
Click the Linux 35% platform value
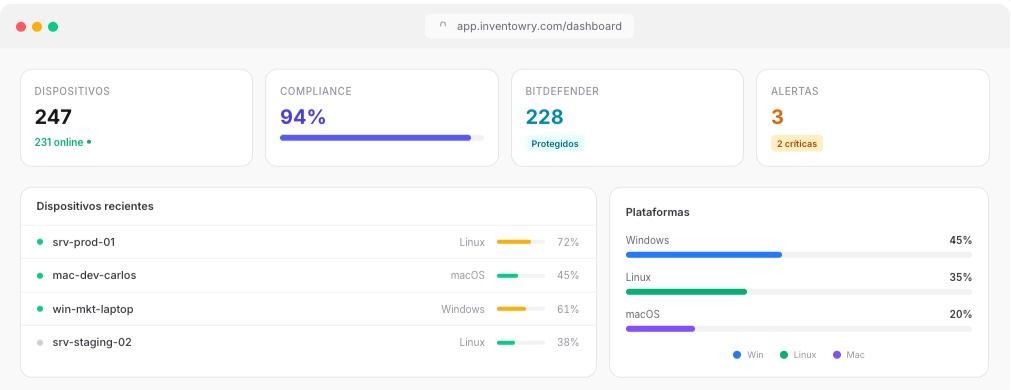[x=960, y=277]
